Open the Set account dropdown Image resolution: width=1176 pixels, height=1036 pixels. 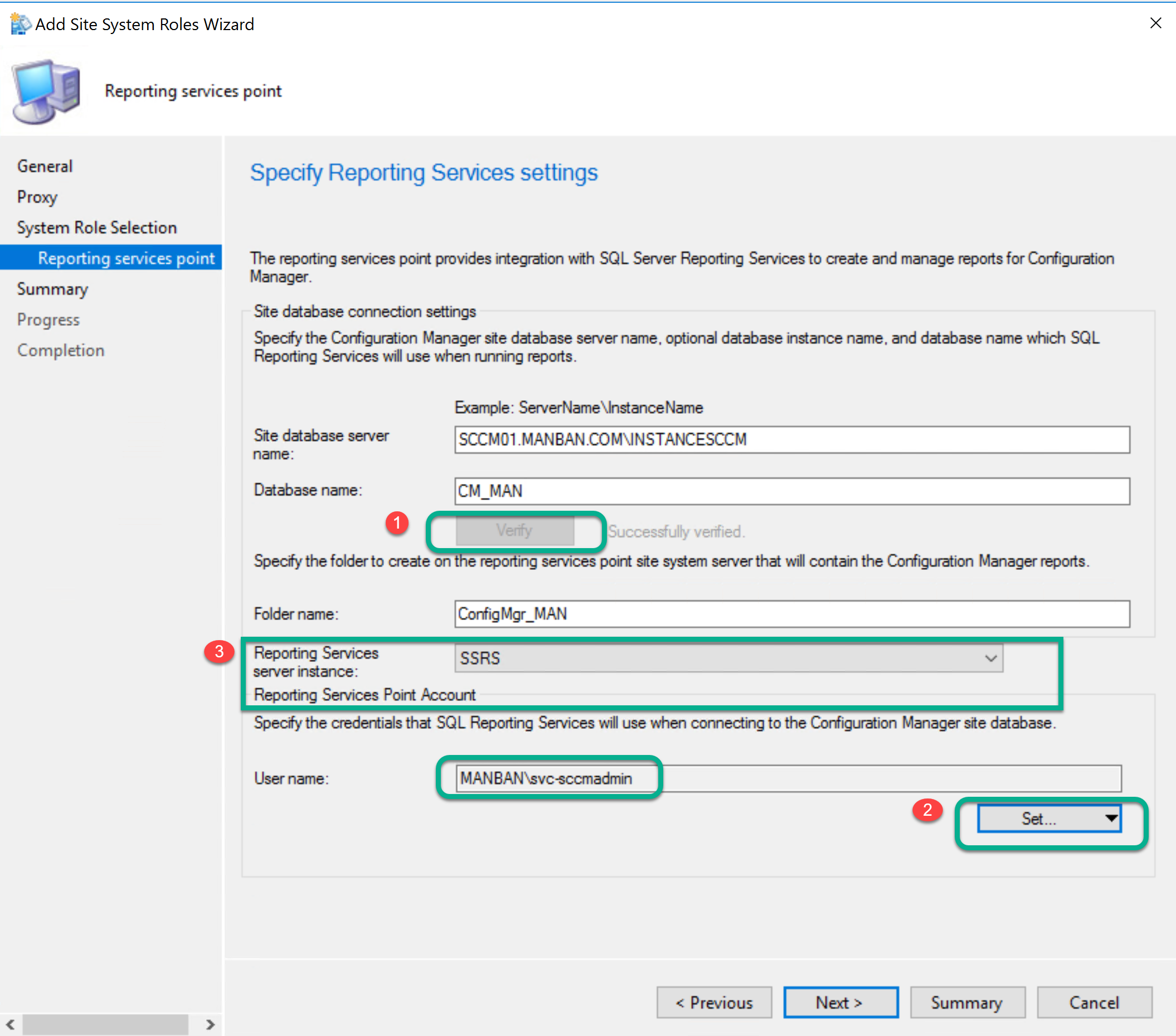(1110, 818)
